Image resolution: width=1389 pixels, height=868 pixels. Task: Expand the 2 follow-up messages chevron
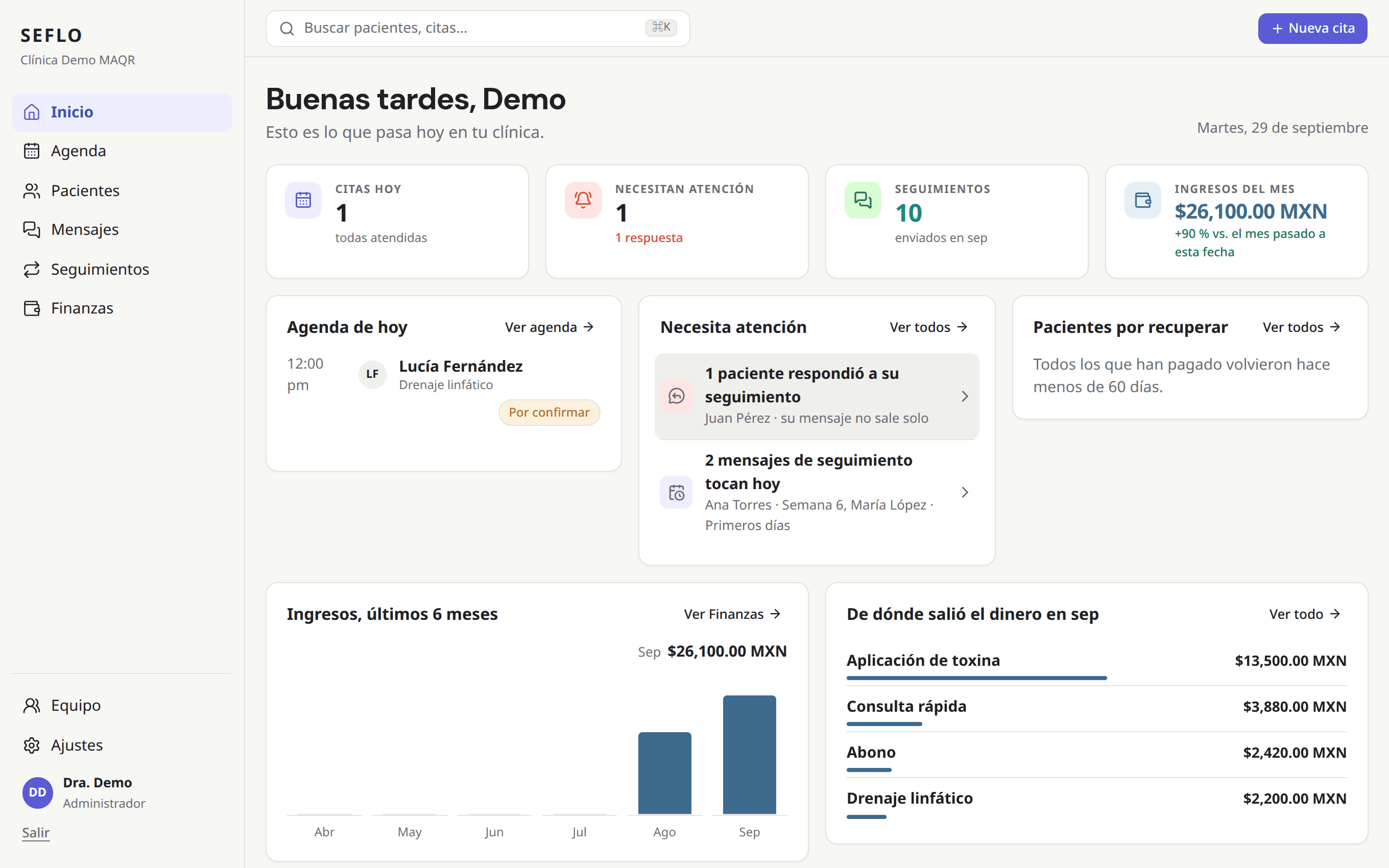tap(965, 493)
